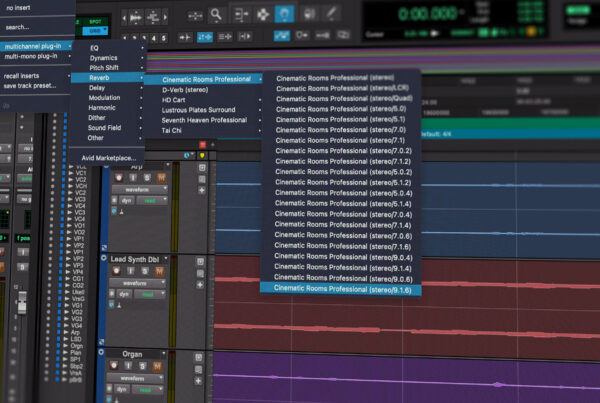Click dyn voice selector on Arp track
600x403 pixels.
(x=126, y=201)
